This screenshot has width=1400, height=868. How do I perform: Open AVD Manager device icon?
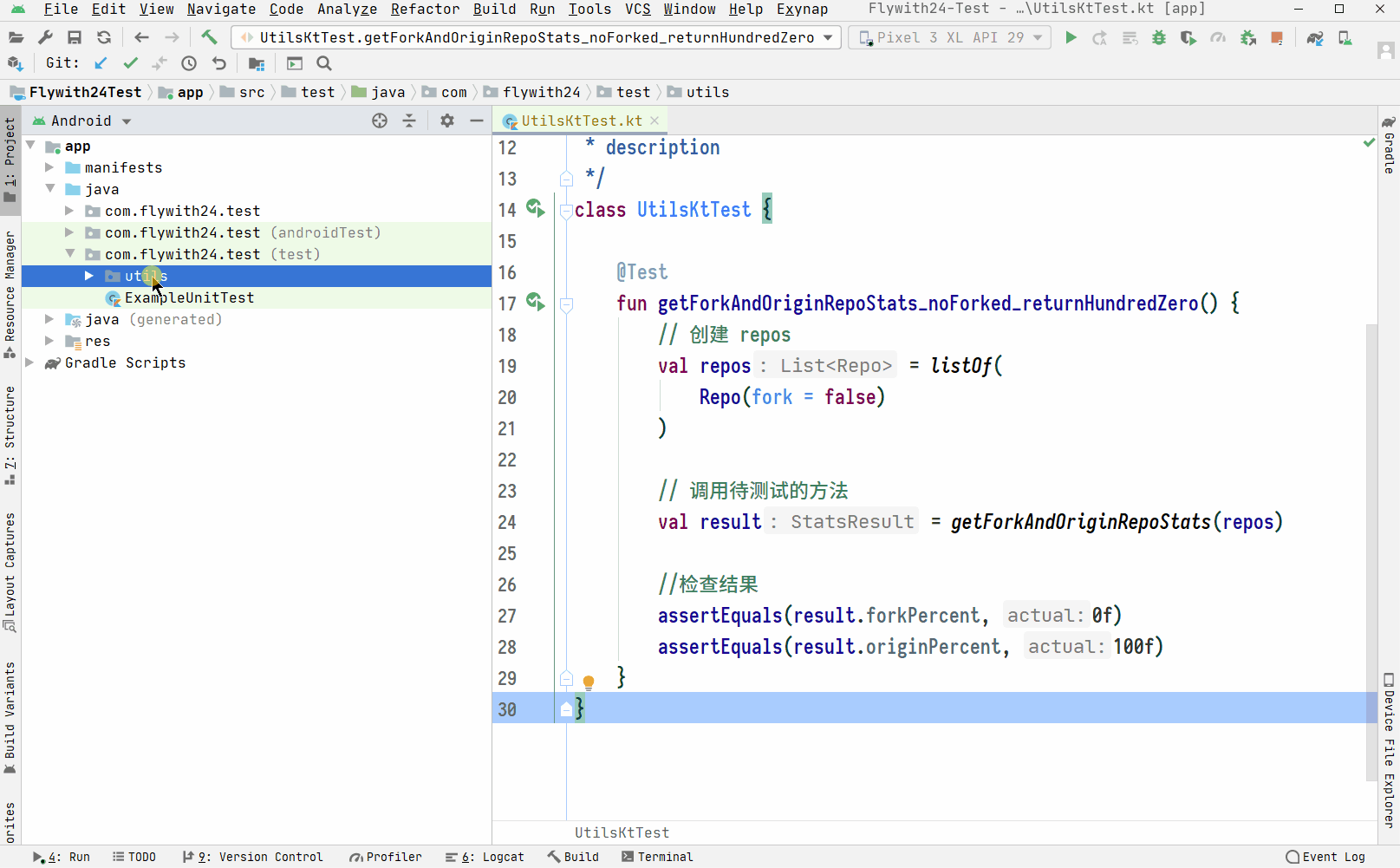[1345, 37]
